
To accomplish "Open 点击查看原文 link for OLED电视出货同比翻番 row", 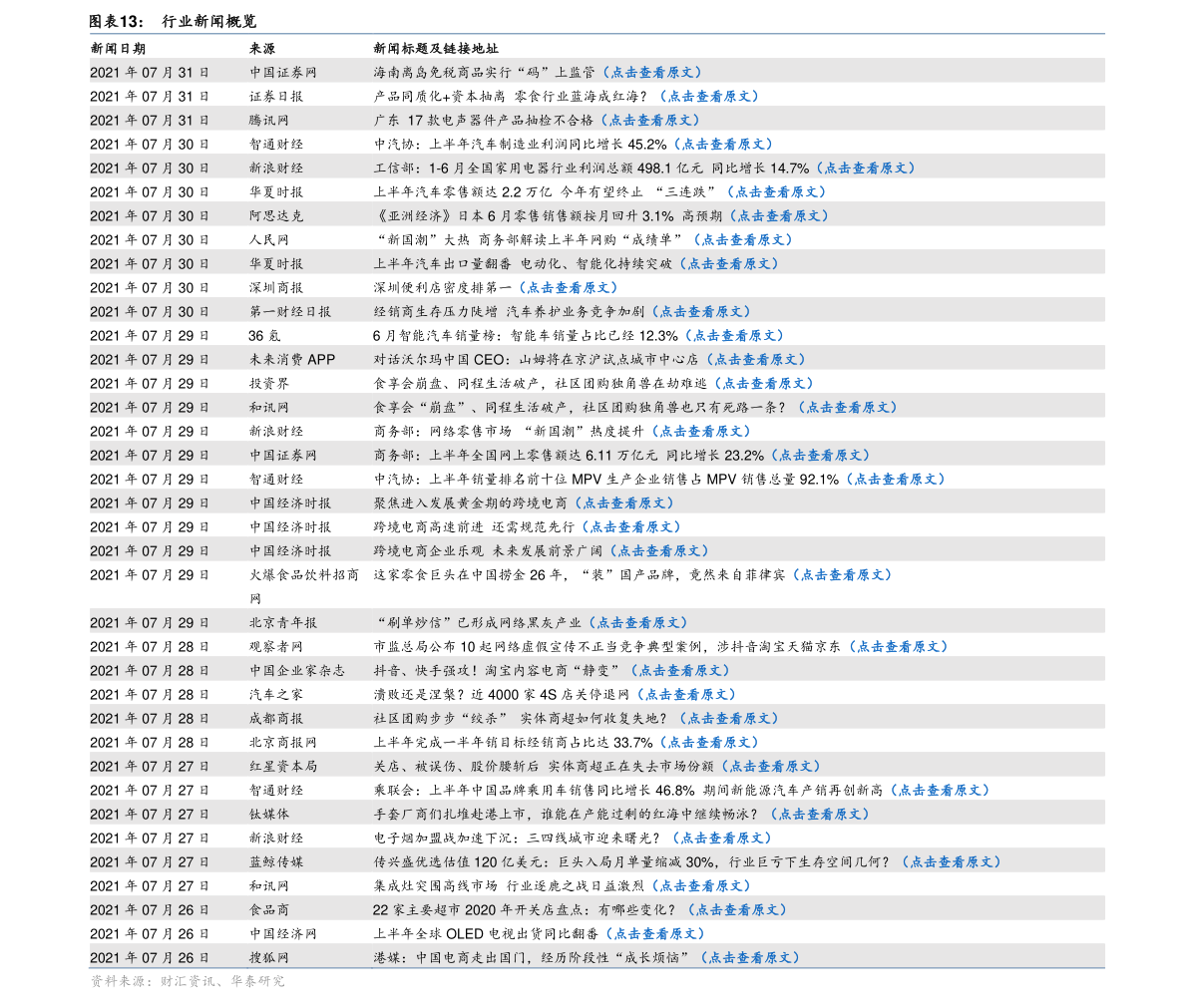I will pos(656,934).
